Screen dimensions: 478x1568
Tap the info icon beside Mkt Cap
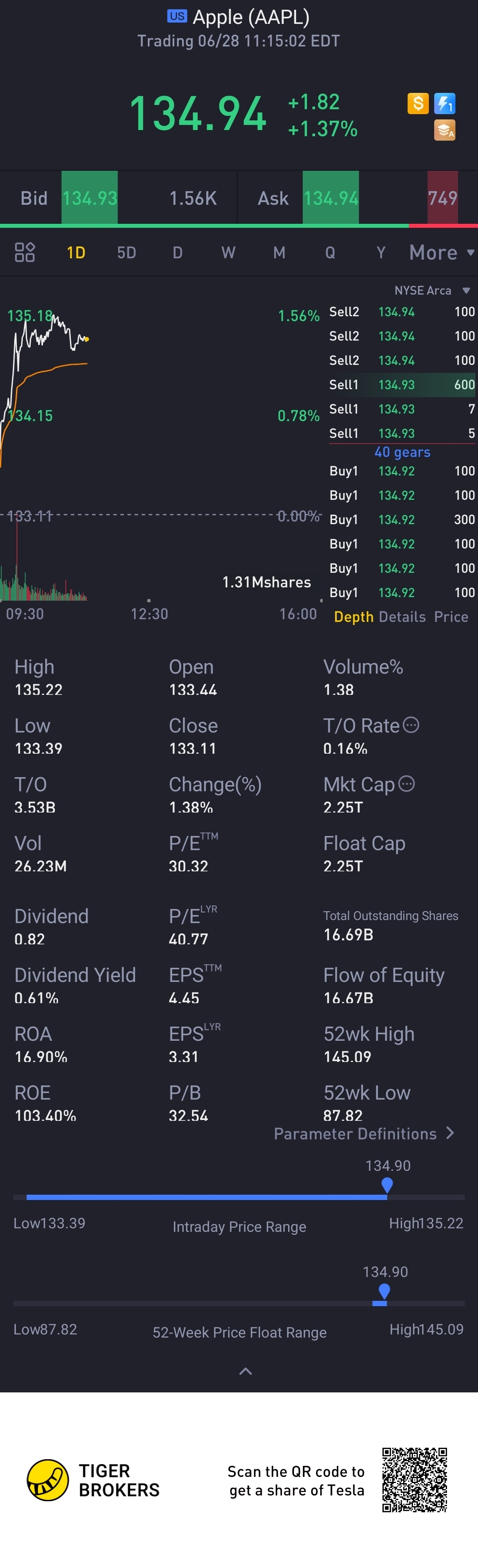[x=407, y=783]
